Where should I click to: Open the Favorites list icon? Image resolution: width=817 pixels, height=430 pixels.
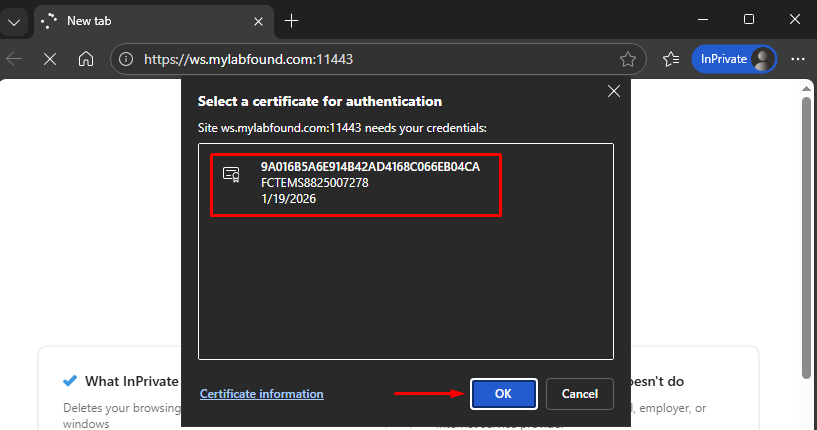point(671,59)
